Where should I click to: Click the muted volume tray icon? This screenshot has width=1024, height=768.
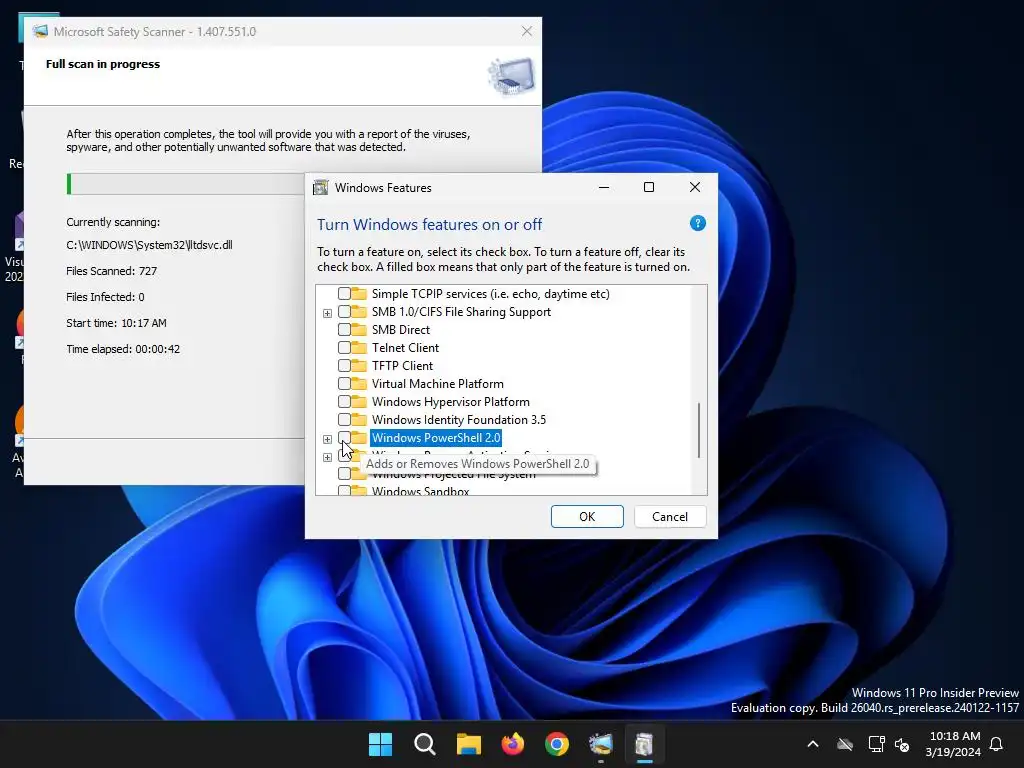click(902, 744)
